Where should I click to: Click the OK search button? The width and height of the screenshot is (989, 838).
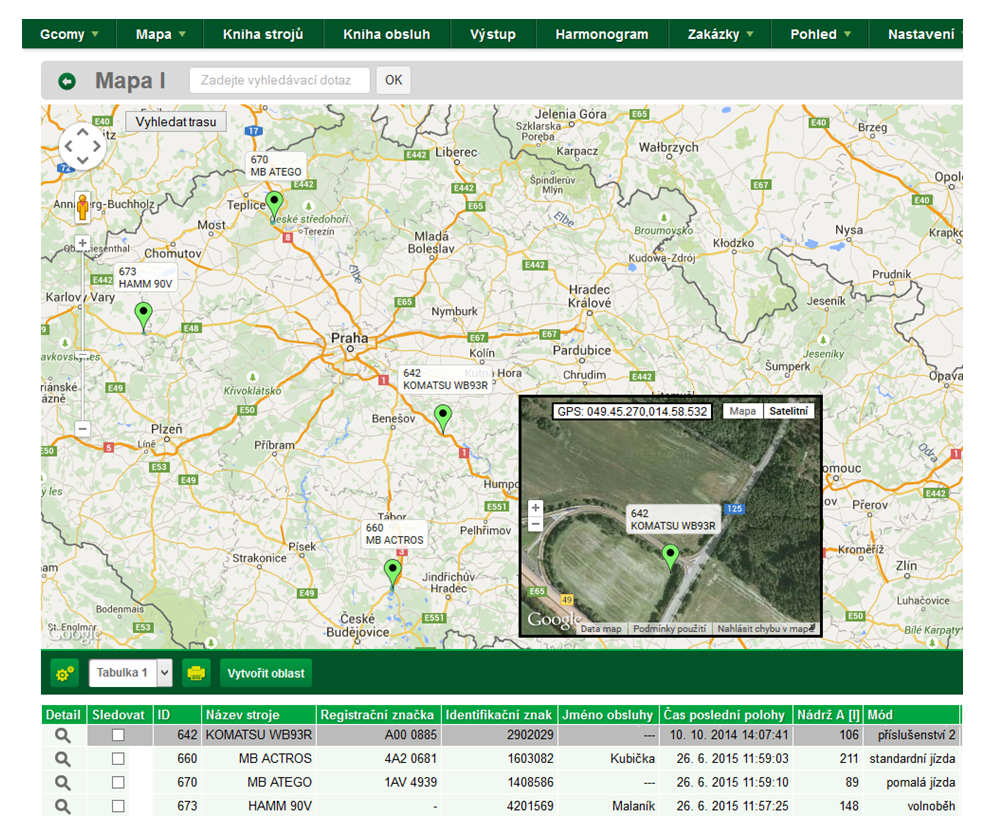pyautogui.click(x=394, y=80)
